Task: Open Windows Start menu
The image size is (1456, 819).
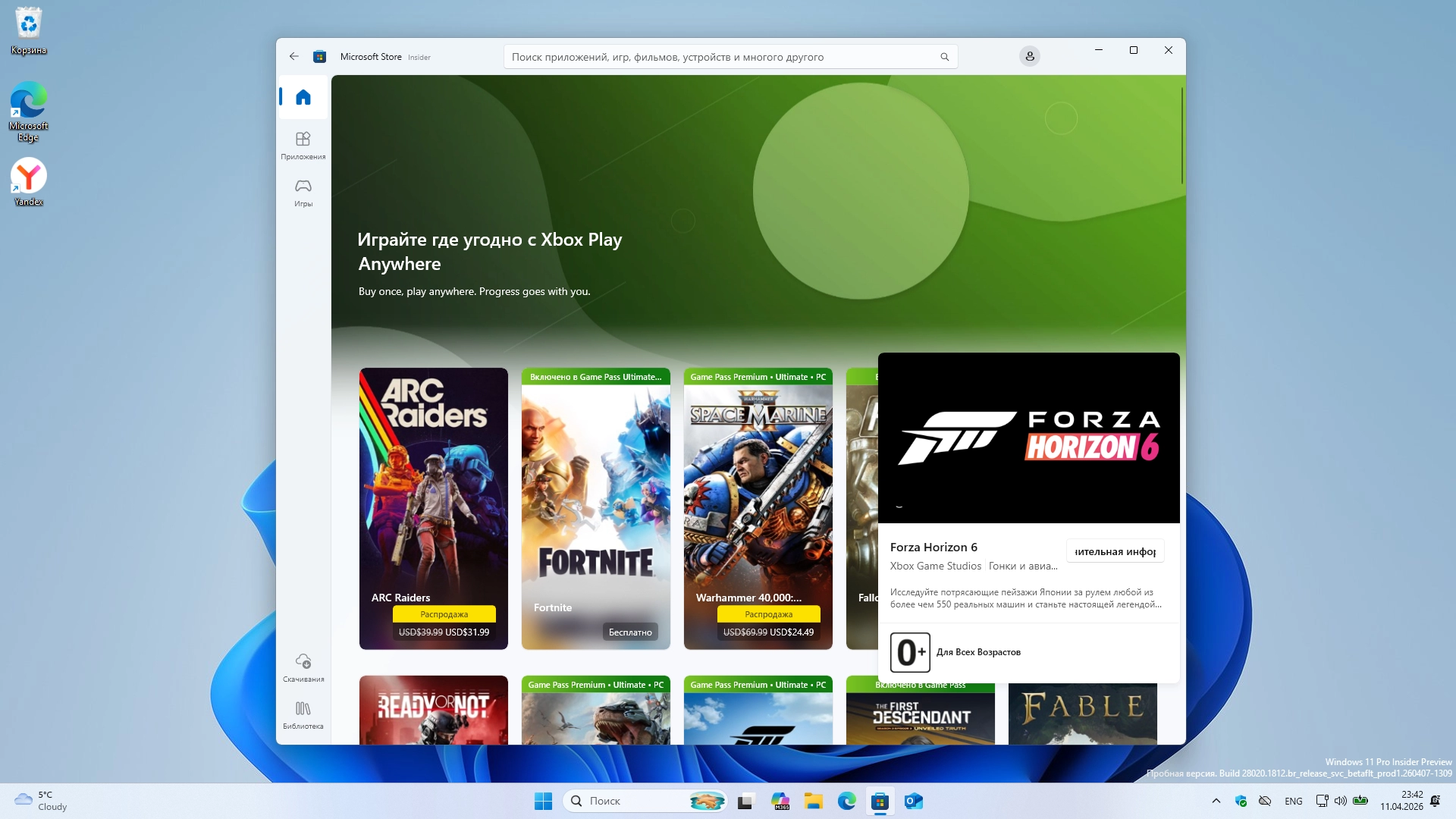Action: click(543, 801)
